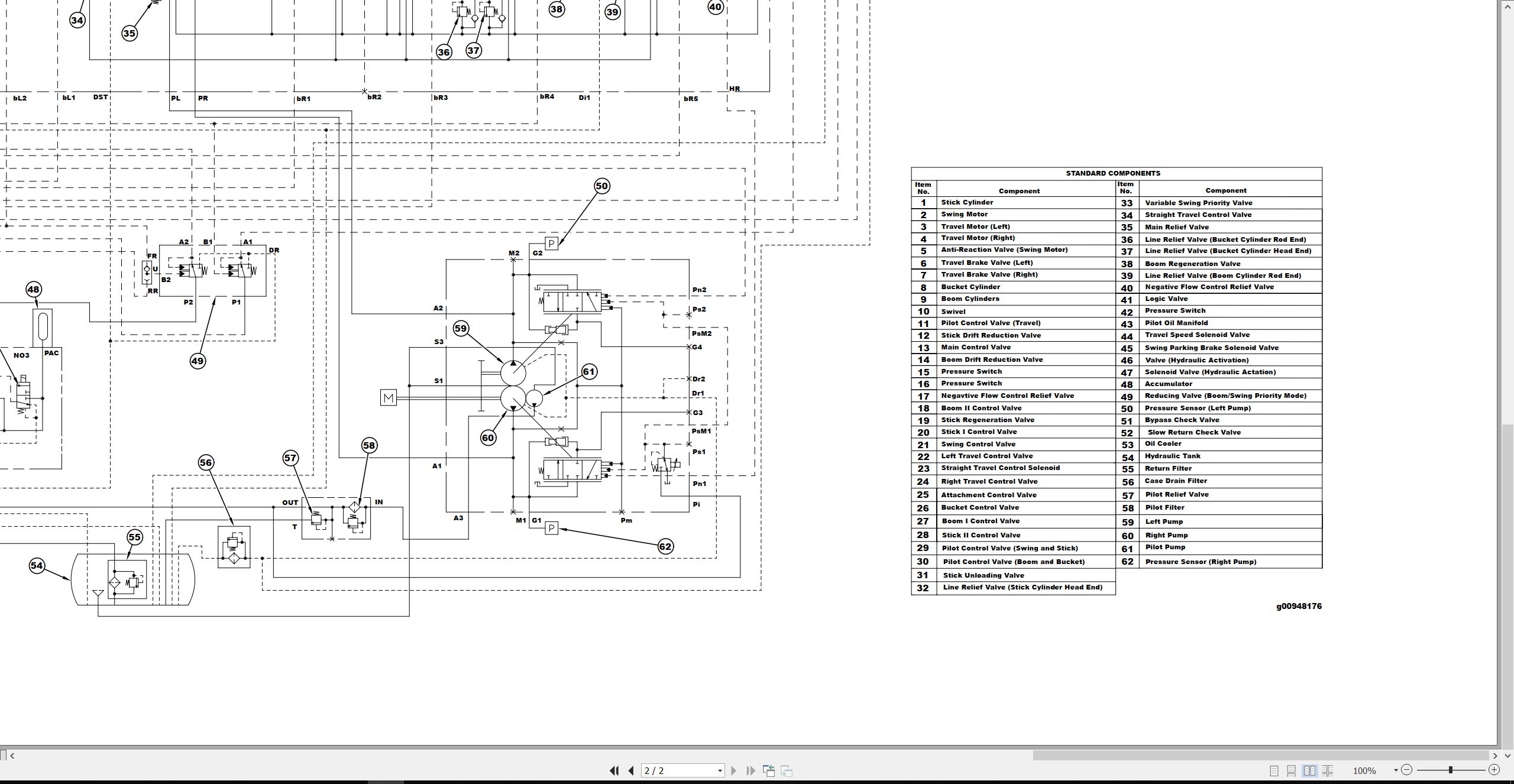The height and width of the screenshot is (784, 1514).
Task: Click 'Return Filter' table entry
Action: (x=1168, y=468)
